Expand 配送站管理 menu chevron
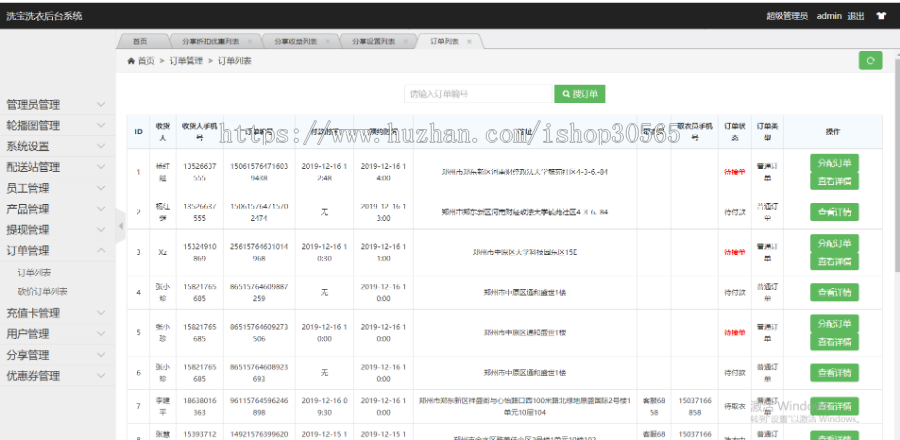Screen dimensions: 900x440 tap(101, 167)
